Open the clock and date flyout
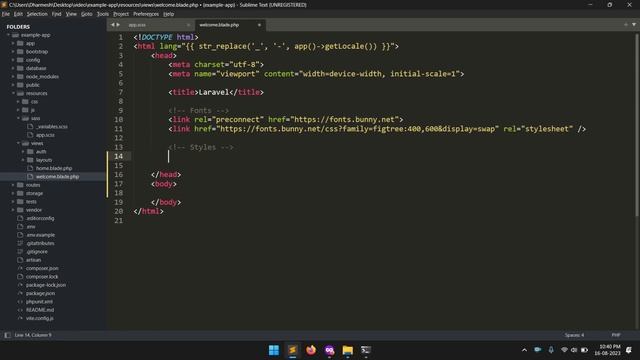 (607, 350)
